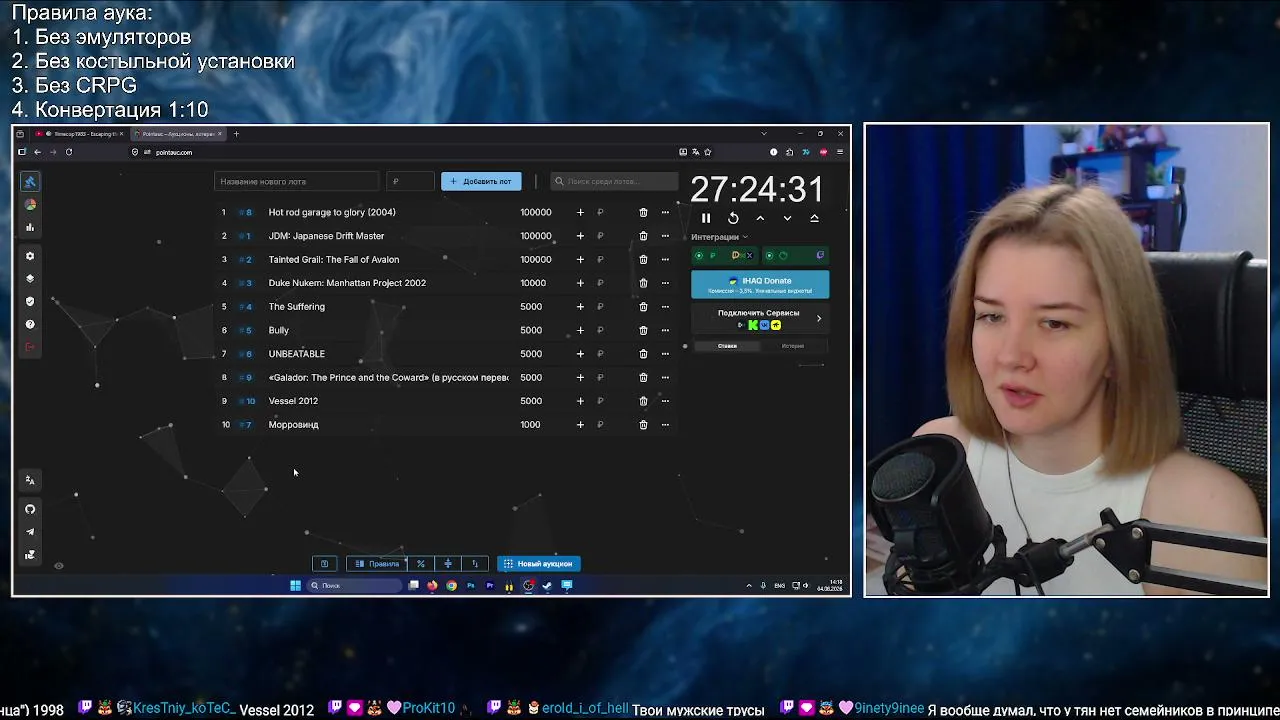Open more options for Tainted Grail lot
The image size is (1280, 720).
click(x=665, y=260)
